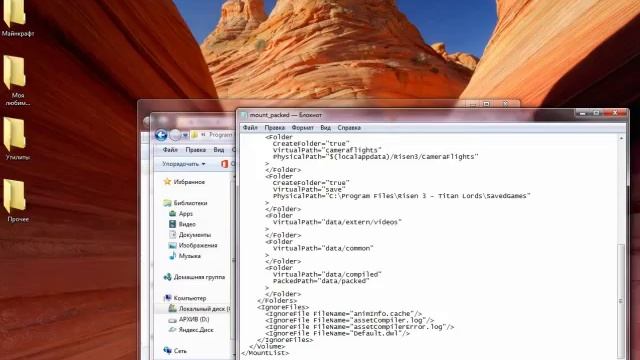This screenshot has height=360, width=640.
Task: Select the Изображения library entry
Action: tap(198, 245)
